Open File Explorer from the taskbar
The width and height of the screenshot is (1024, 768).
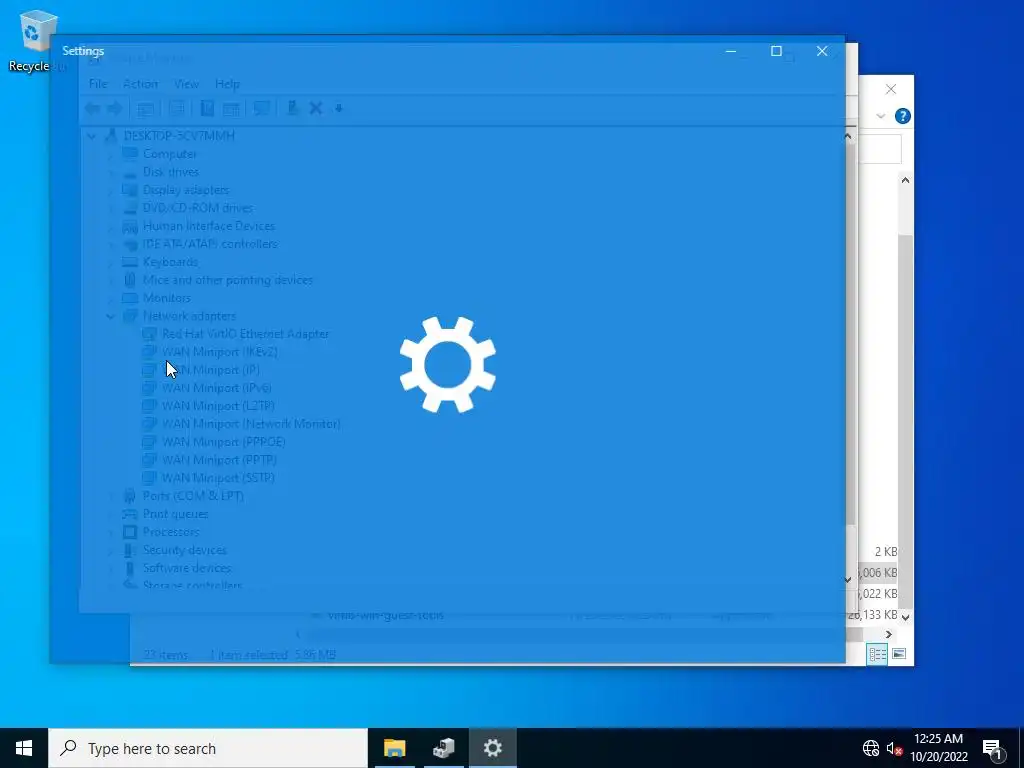tap(394, 748)
